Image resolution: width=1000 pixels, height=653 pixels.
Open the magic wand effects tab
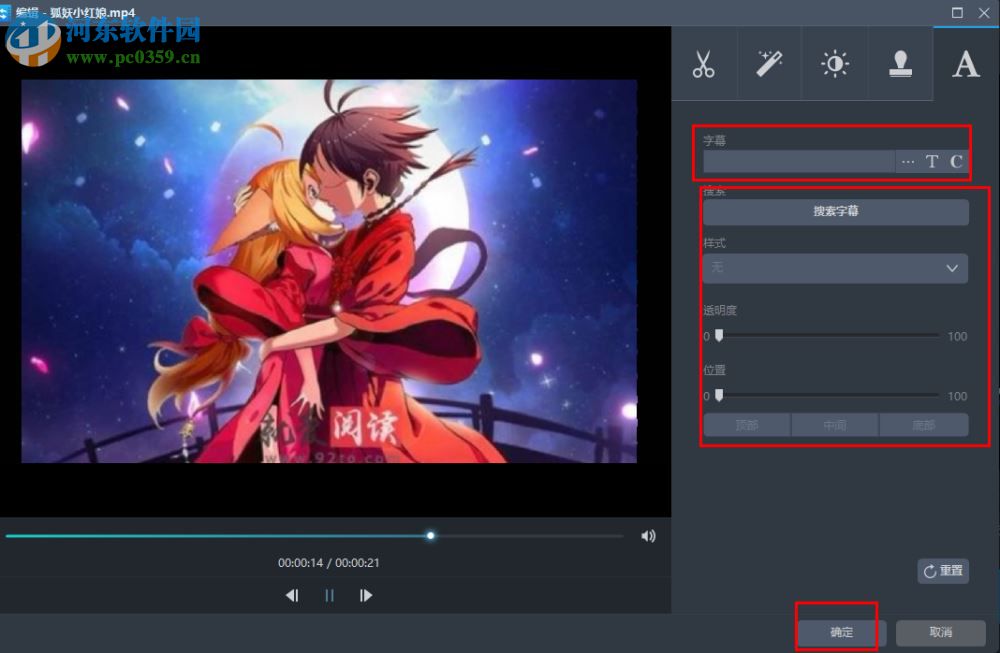pos(770,64)
